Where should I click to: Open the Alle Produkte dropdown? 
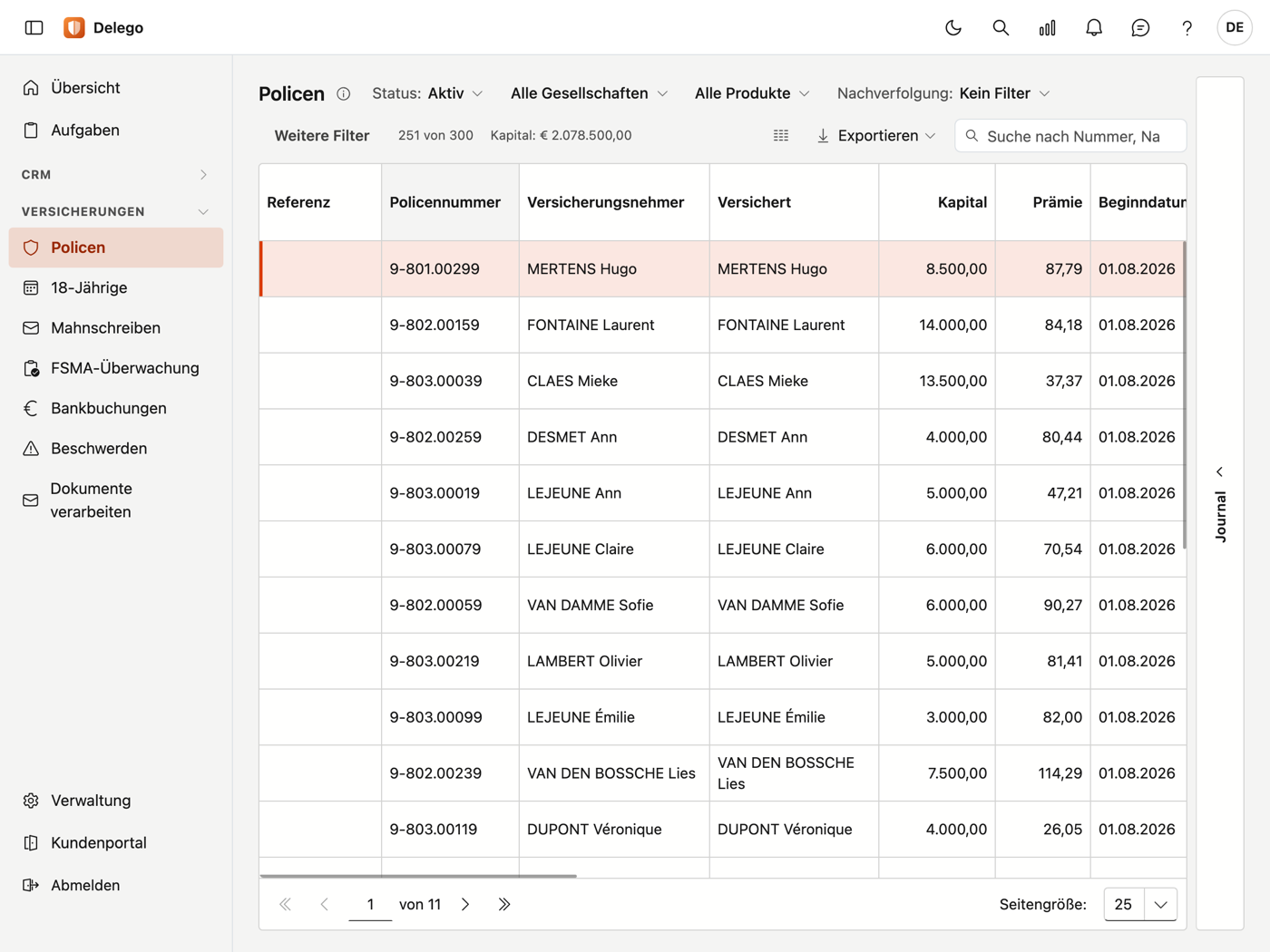[752, 93]
